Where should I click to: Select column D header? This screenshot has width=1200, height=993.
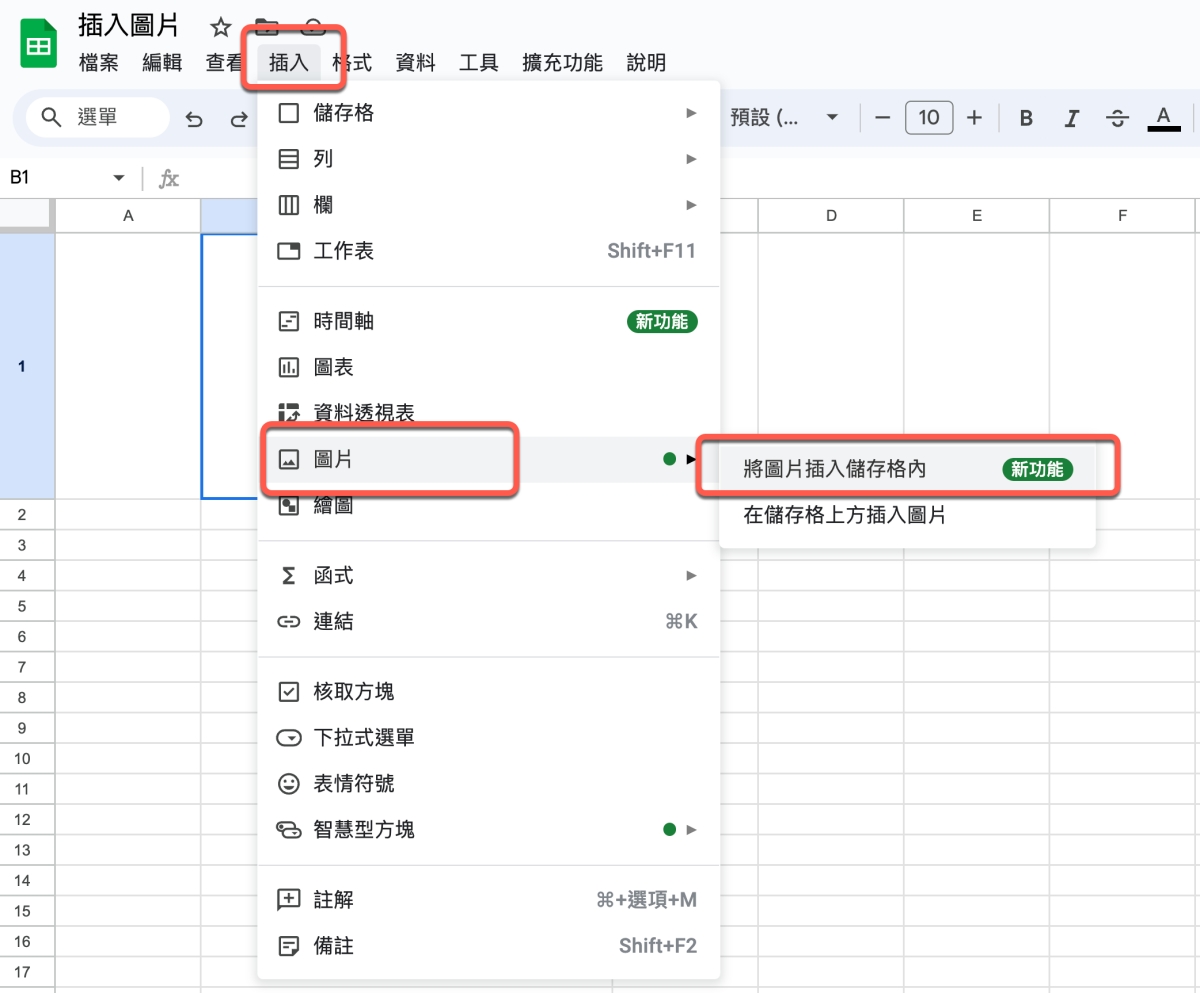tap(831, 215)
